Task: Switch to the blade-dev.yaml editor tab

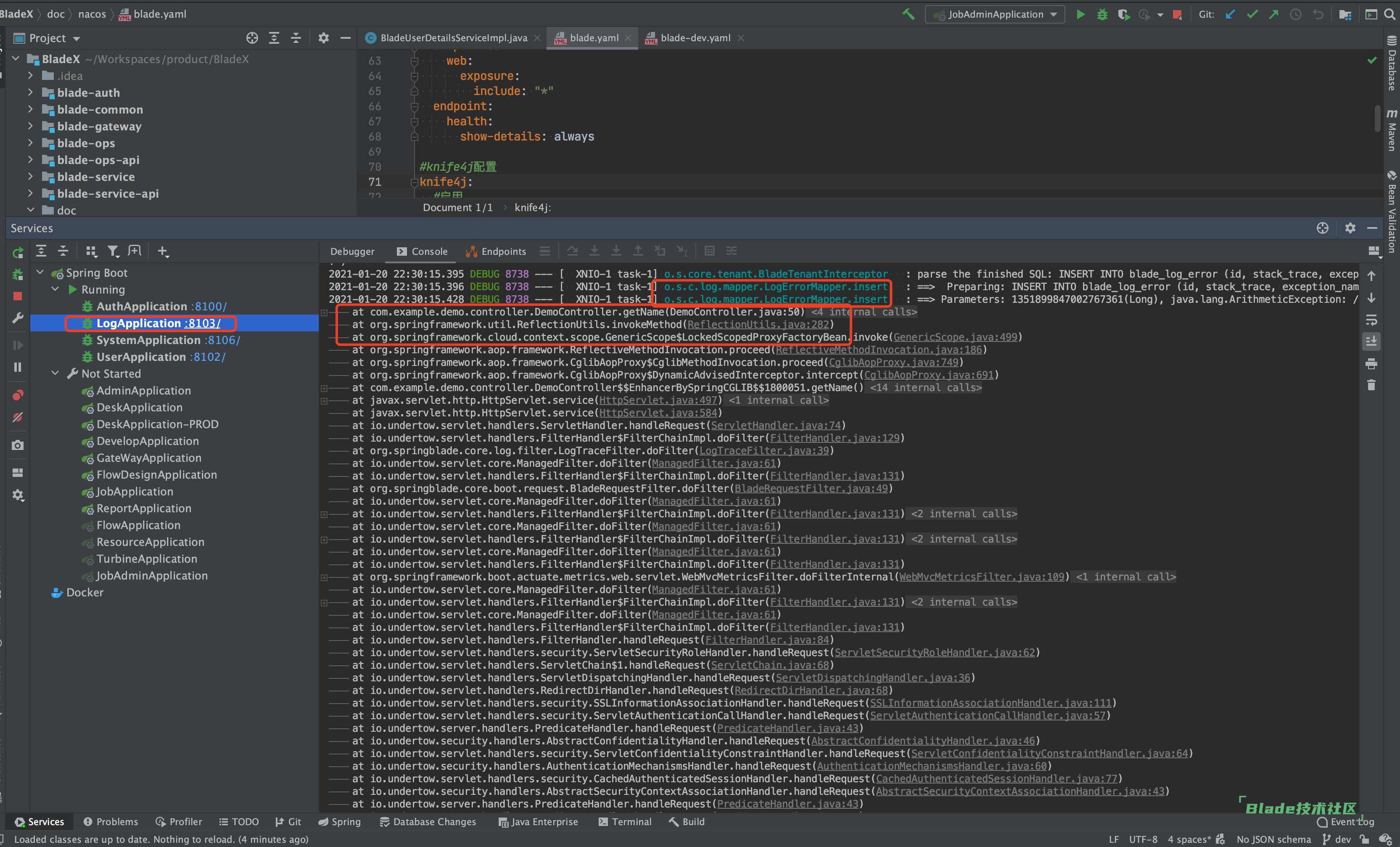Action: [695, 38]
